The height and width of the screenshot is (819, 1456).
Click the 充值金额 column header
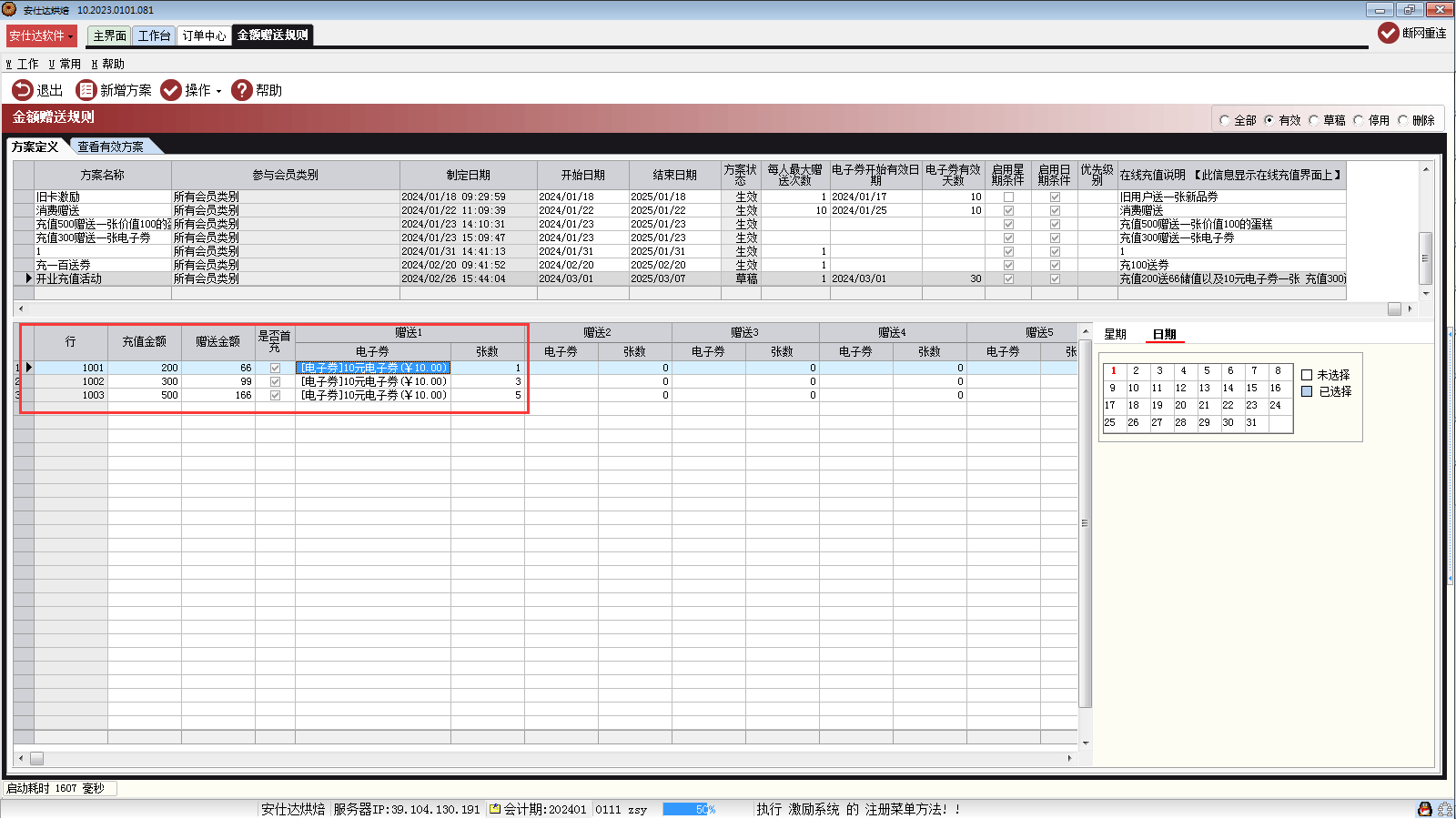tap(144, 341)
